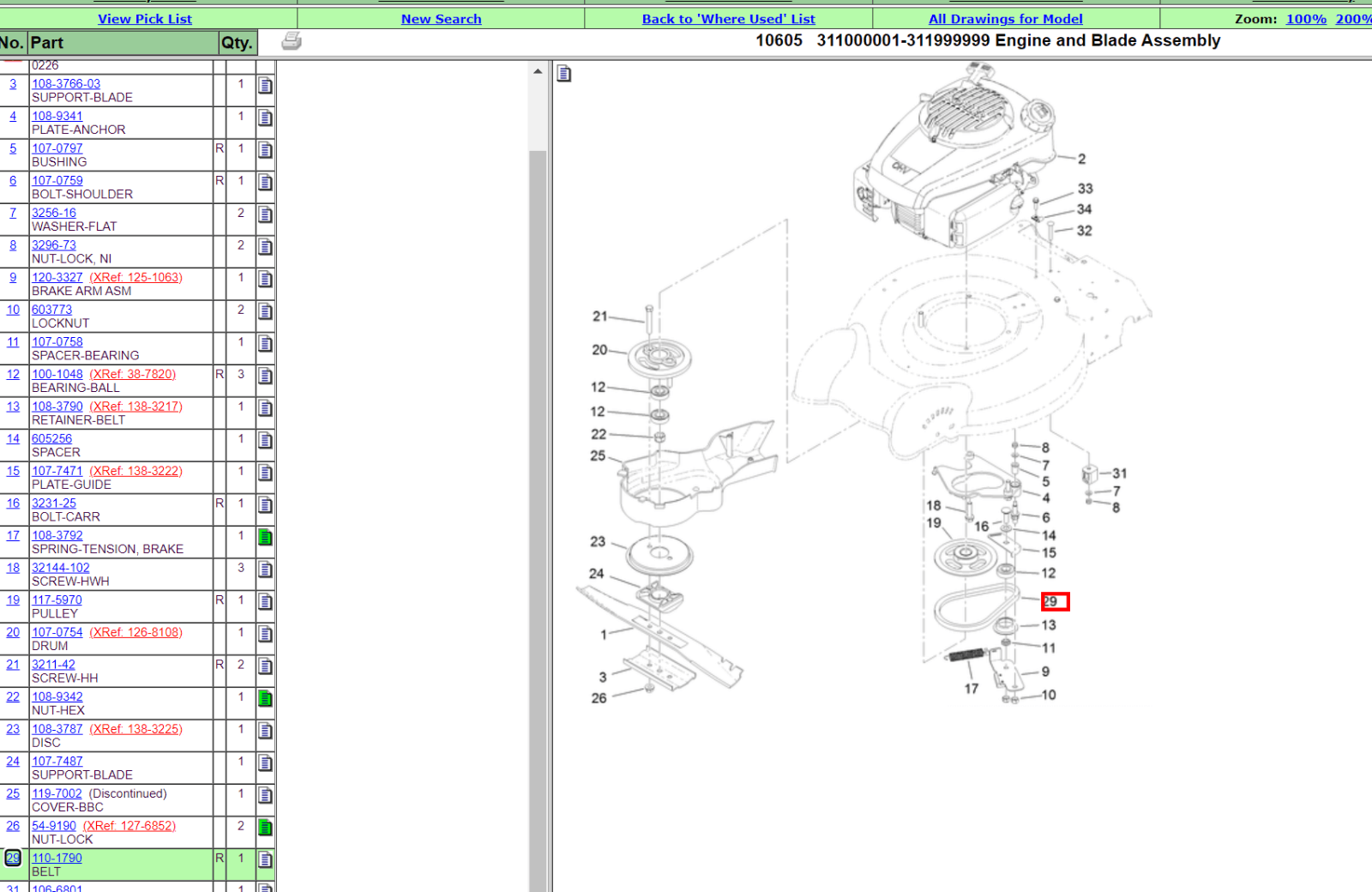1372x892 pixels.
Task: Open the document icon above the assembly diagram
Action: click(x=565, y=74)
